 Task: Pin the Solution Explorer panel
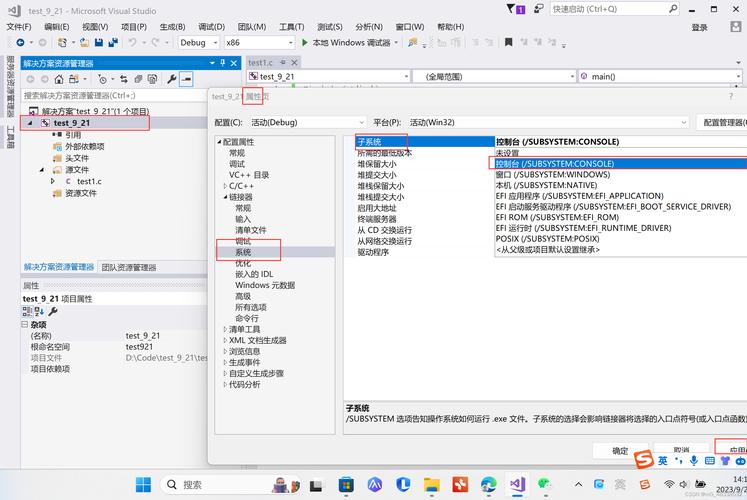(x=222, y=63)
